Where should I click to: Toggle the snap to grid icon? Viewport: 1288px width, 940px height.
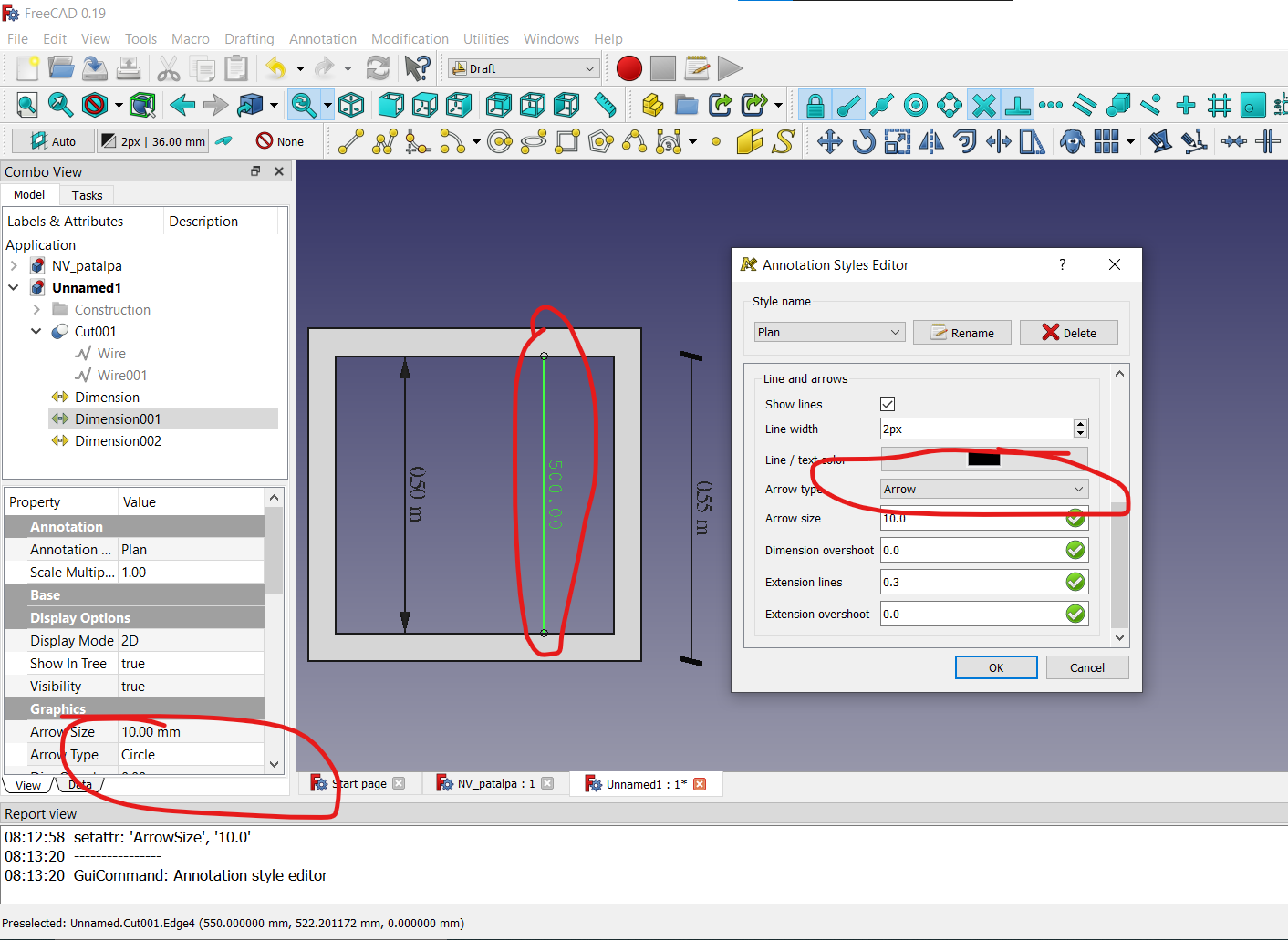click(x=1219, y=105)
